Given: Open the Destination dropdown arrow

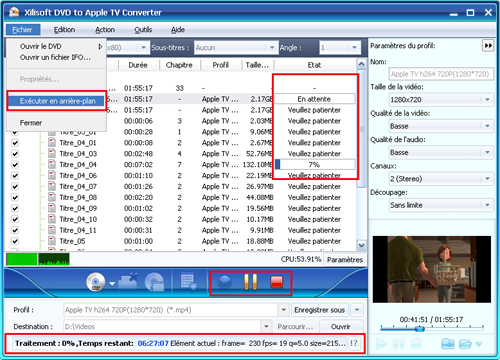Looking at the screenshot, I should pyautogui.click(x=266, y=326).
